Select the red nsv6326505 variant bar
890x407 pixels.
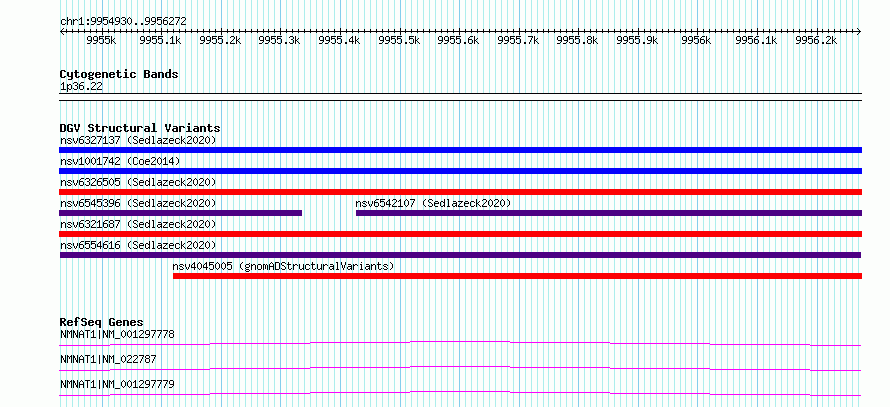(460, 192)
